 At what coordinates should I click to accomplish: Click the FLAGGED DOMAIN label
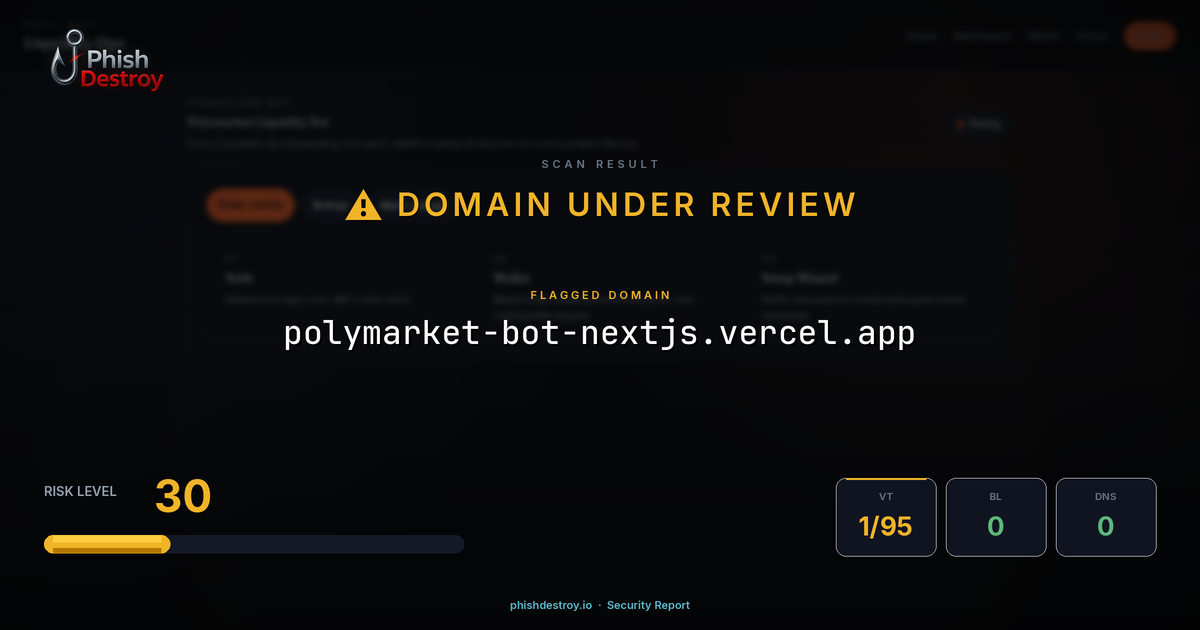(x=600, y=295)
